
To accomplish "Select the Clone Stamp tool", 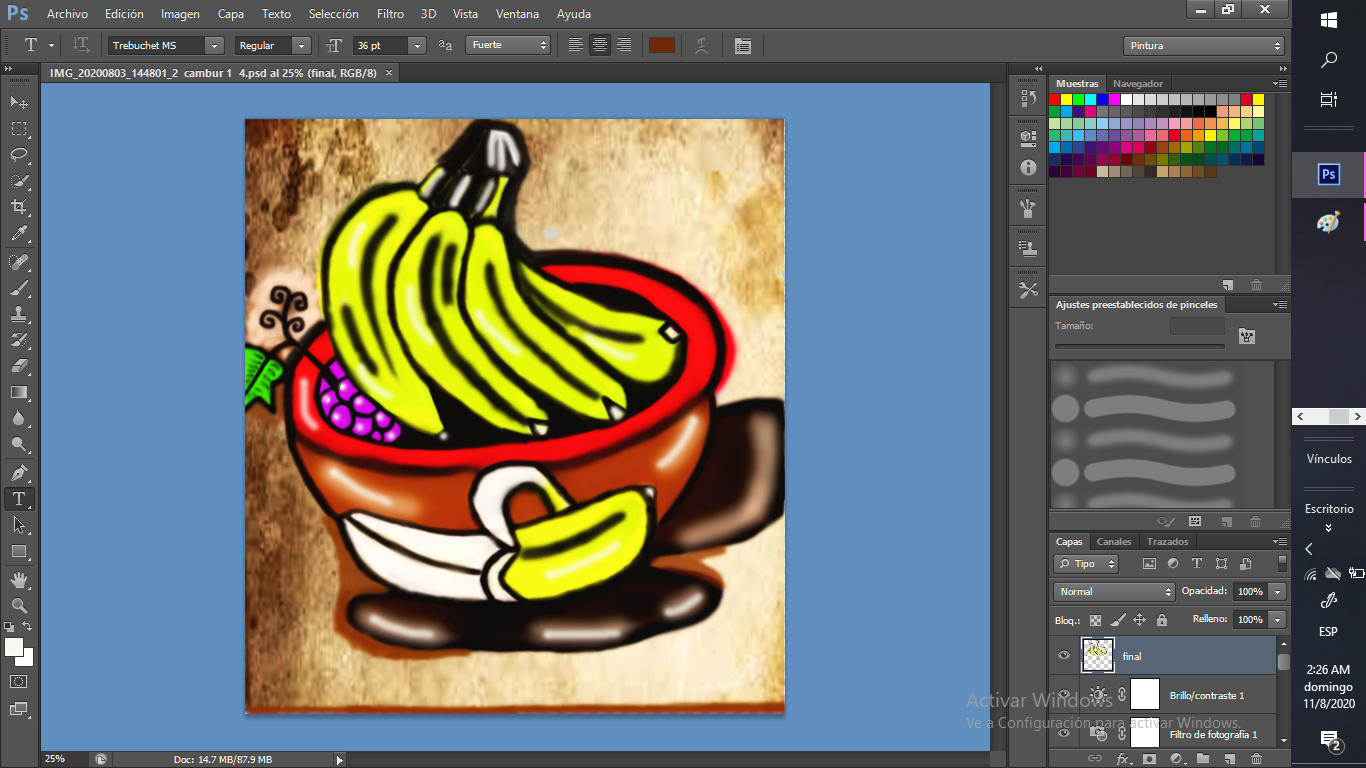I will pos(19,314).
